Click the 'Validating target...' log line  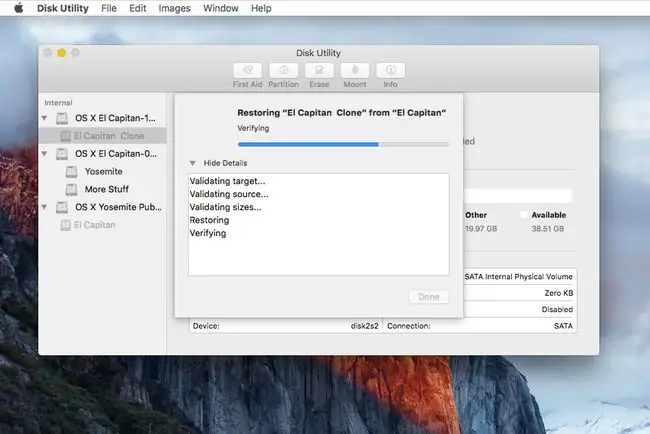click(227, 181)
